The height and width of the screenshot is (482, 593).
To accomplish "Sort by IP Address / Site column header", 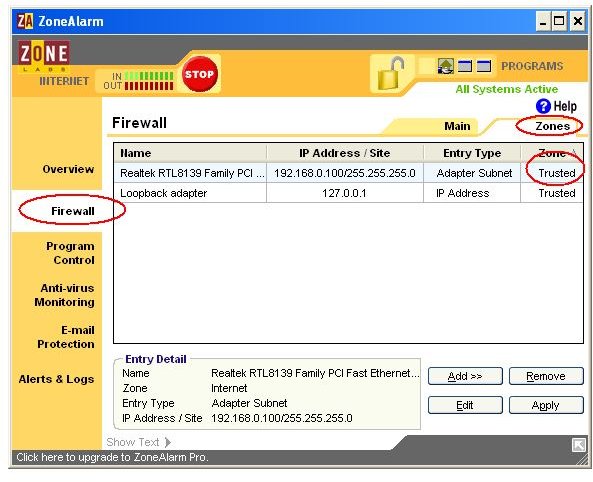I will 345,153.
